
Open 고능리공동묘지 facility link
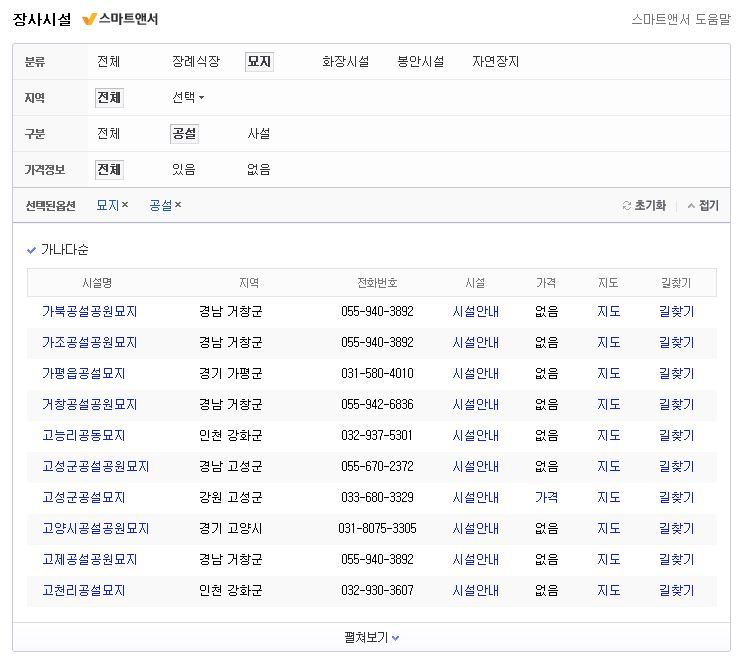[x=83, y=436]
